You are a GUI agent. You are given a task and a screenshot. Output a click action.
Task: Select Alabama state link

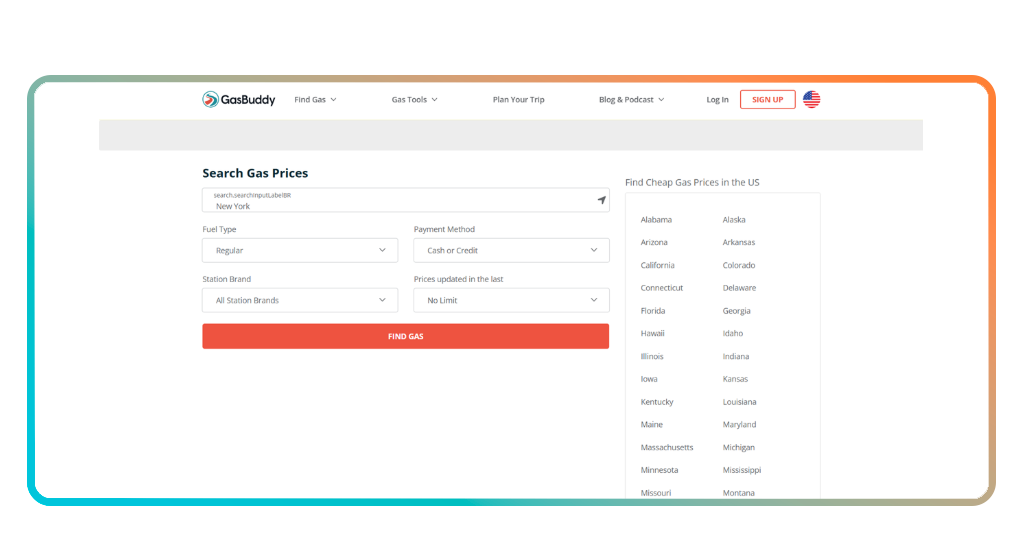point(656,220)
